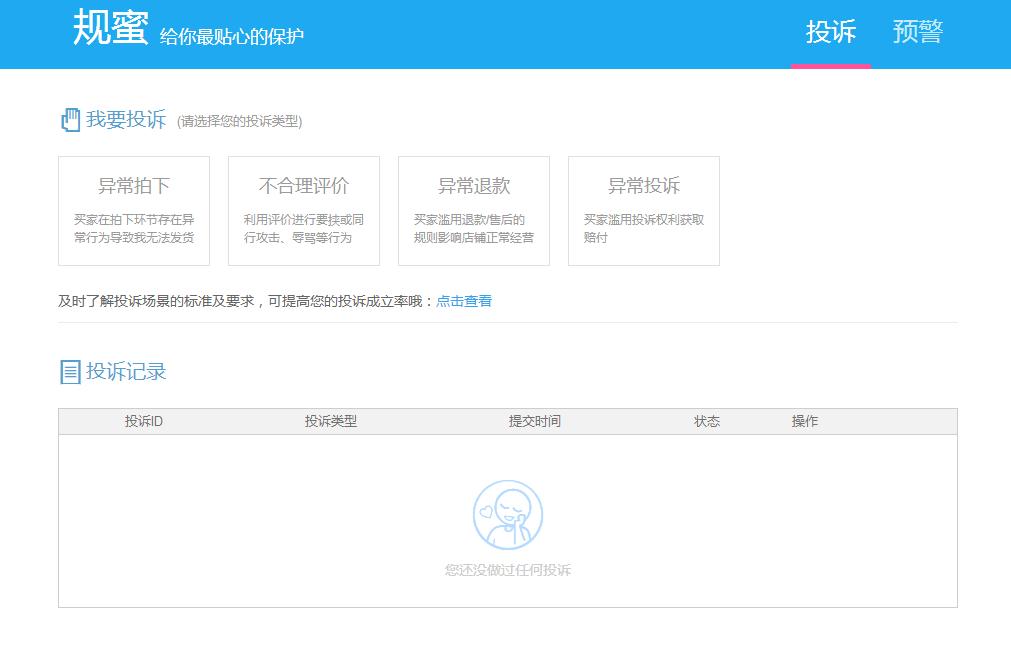This screenshot has width=1011, height=660.
Task: Select the 投诉 tab in the header
Action: (x=833, y=32)
